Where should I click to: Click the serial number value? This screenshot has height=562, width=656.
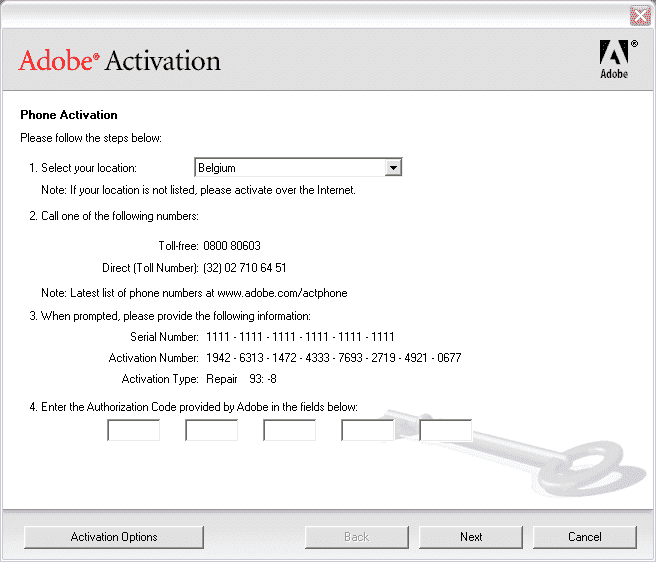300,337
